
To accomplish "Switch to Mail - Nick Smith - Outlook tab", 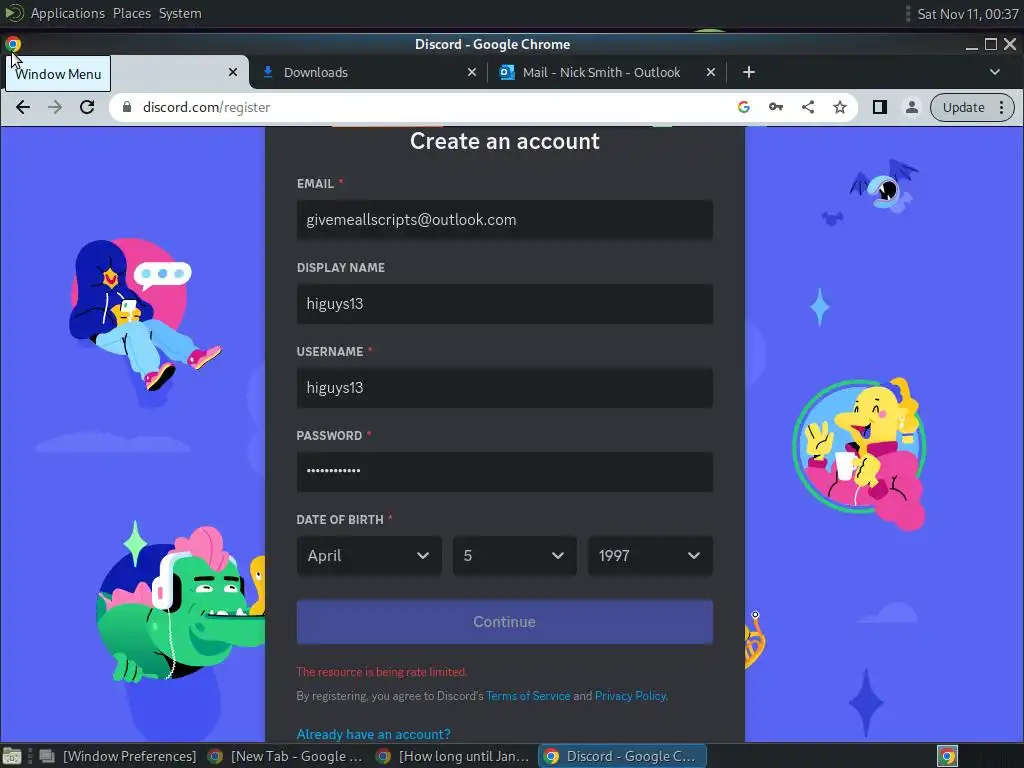I will pos(606,72).
